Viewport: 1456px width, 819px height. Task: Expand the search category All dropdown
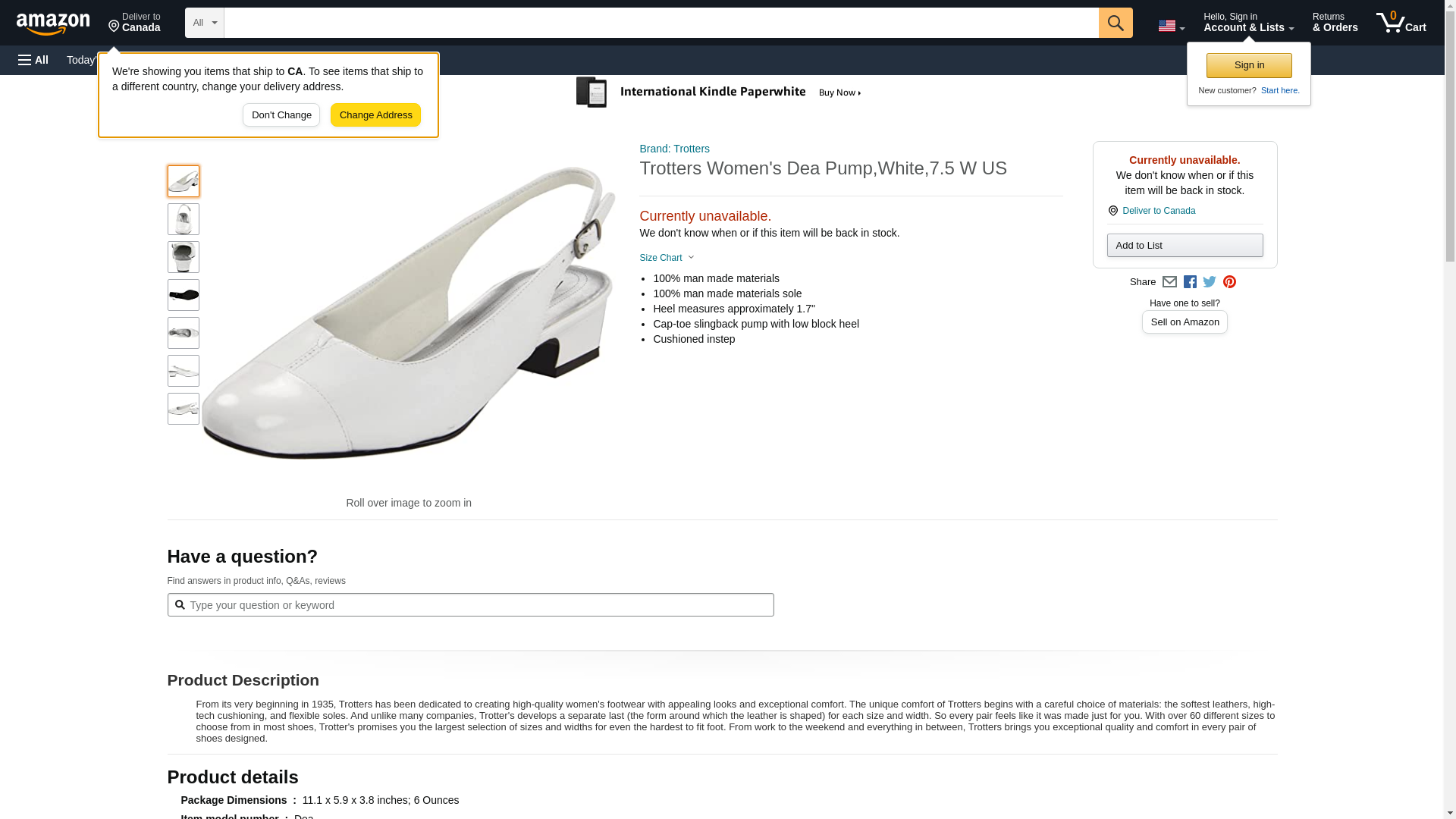click(x=205, y=23)
